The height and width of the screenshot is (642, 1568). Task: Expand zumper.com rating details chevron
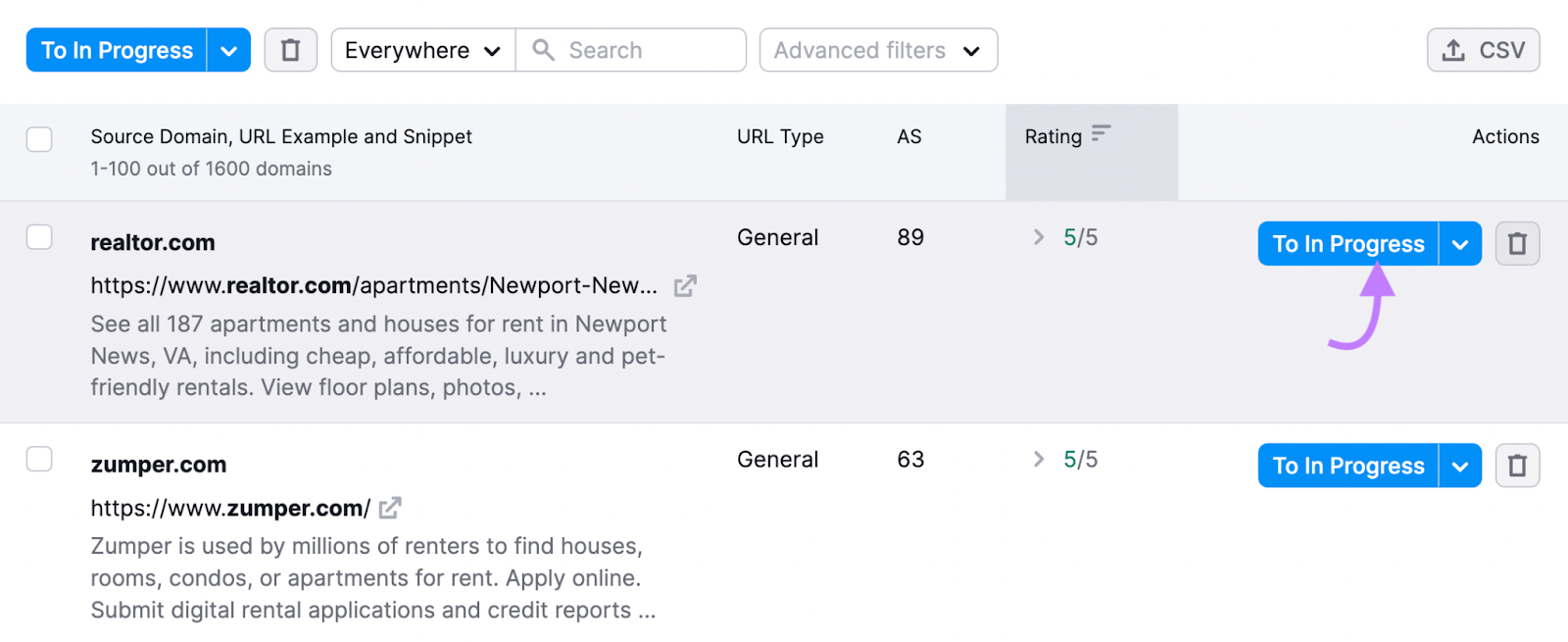click(x=1039, y=459)
